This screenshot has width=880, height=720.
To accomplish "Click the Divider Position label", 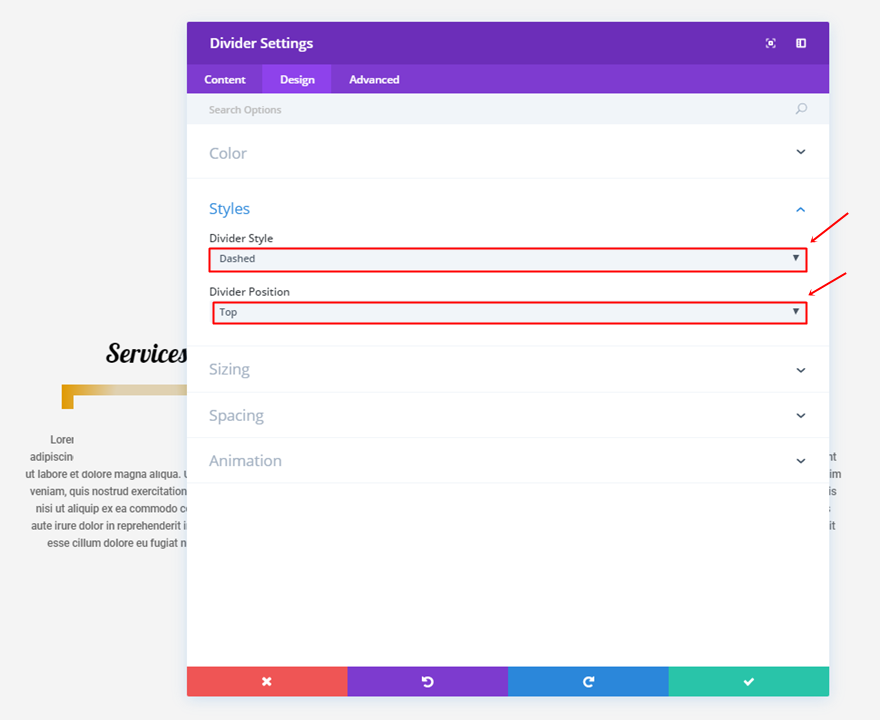I will 249,292.
